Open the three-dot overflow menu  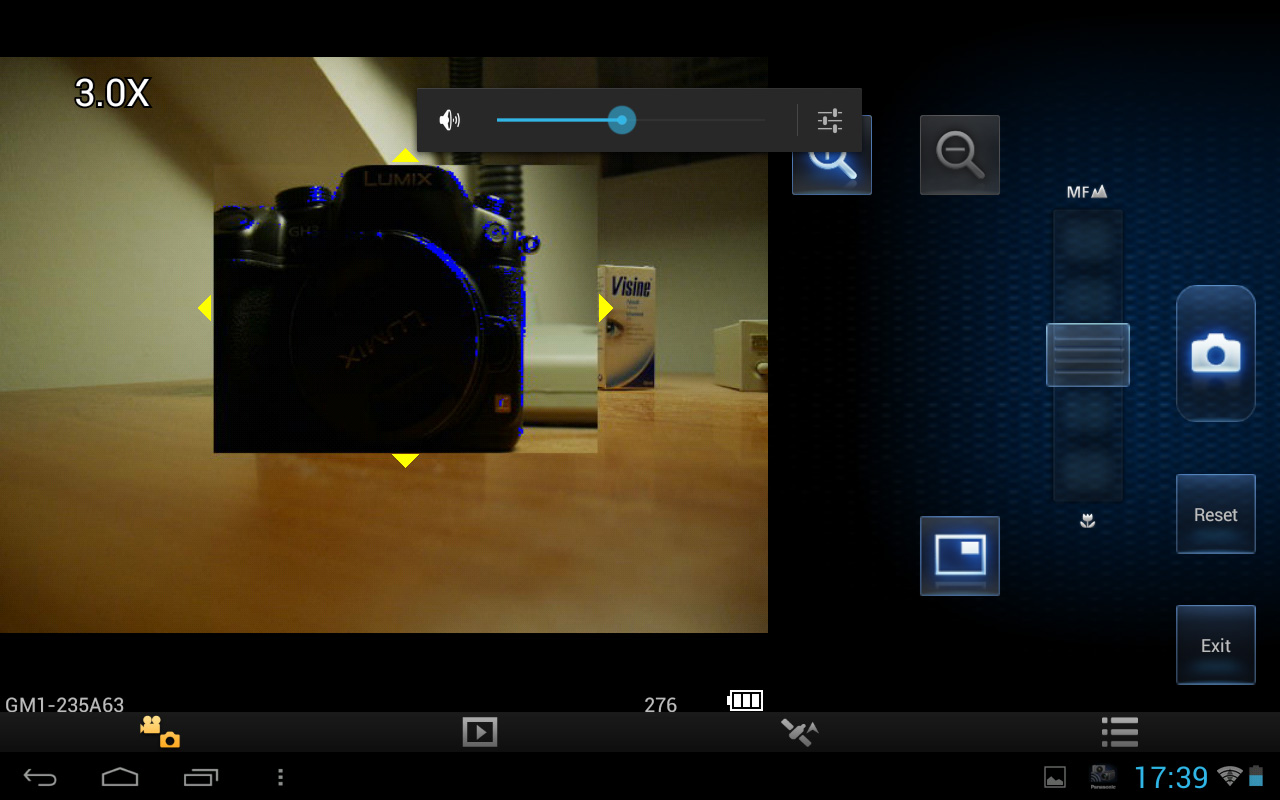(280, 777)
